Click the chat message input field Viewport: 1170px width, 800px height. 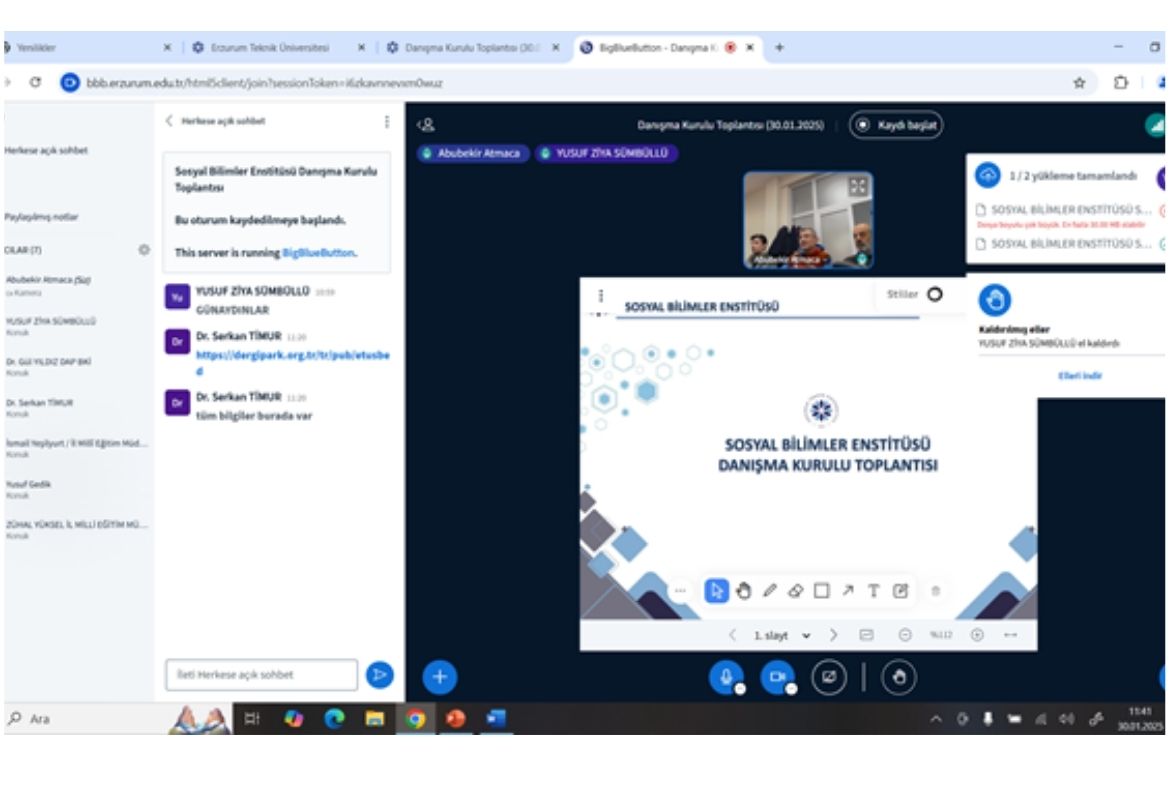pyautogui.click(x=260, y=675)
